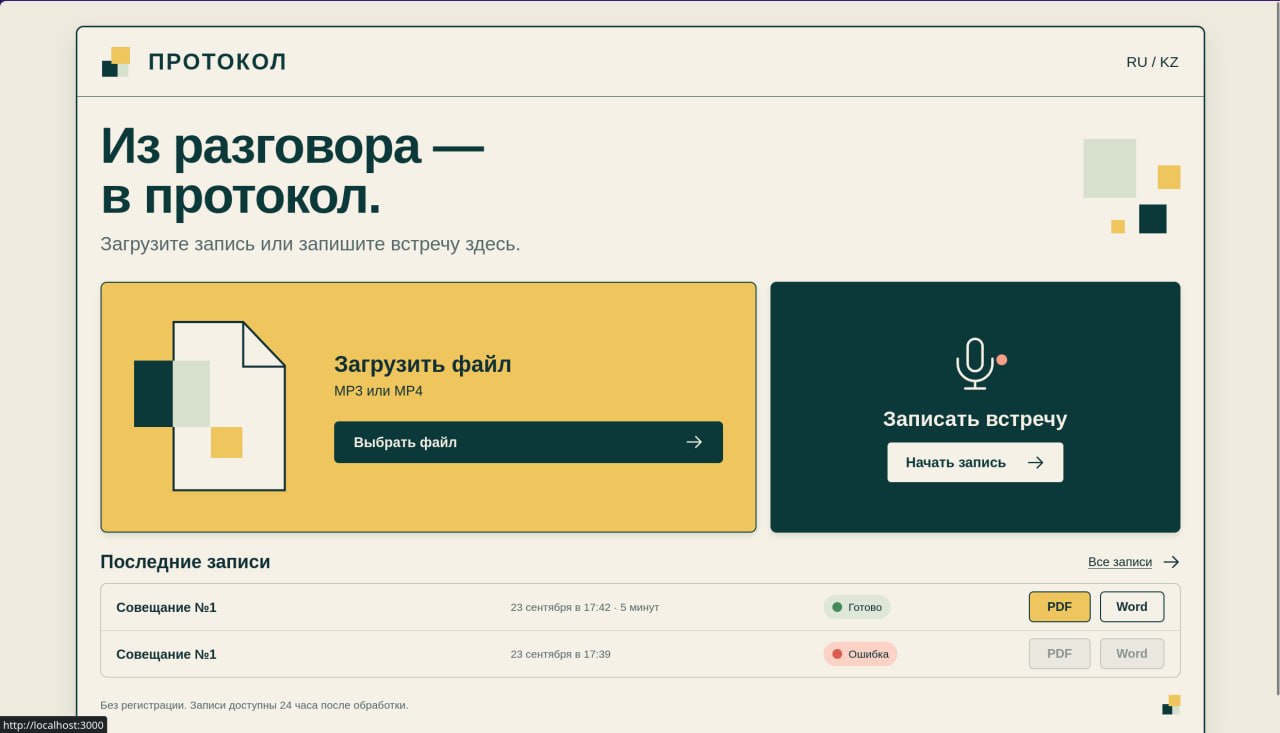This screenshot has height=733, width=1280.
Task: Click the footer logo icon
Action: pyautogui.click(x=1171, y=705)
